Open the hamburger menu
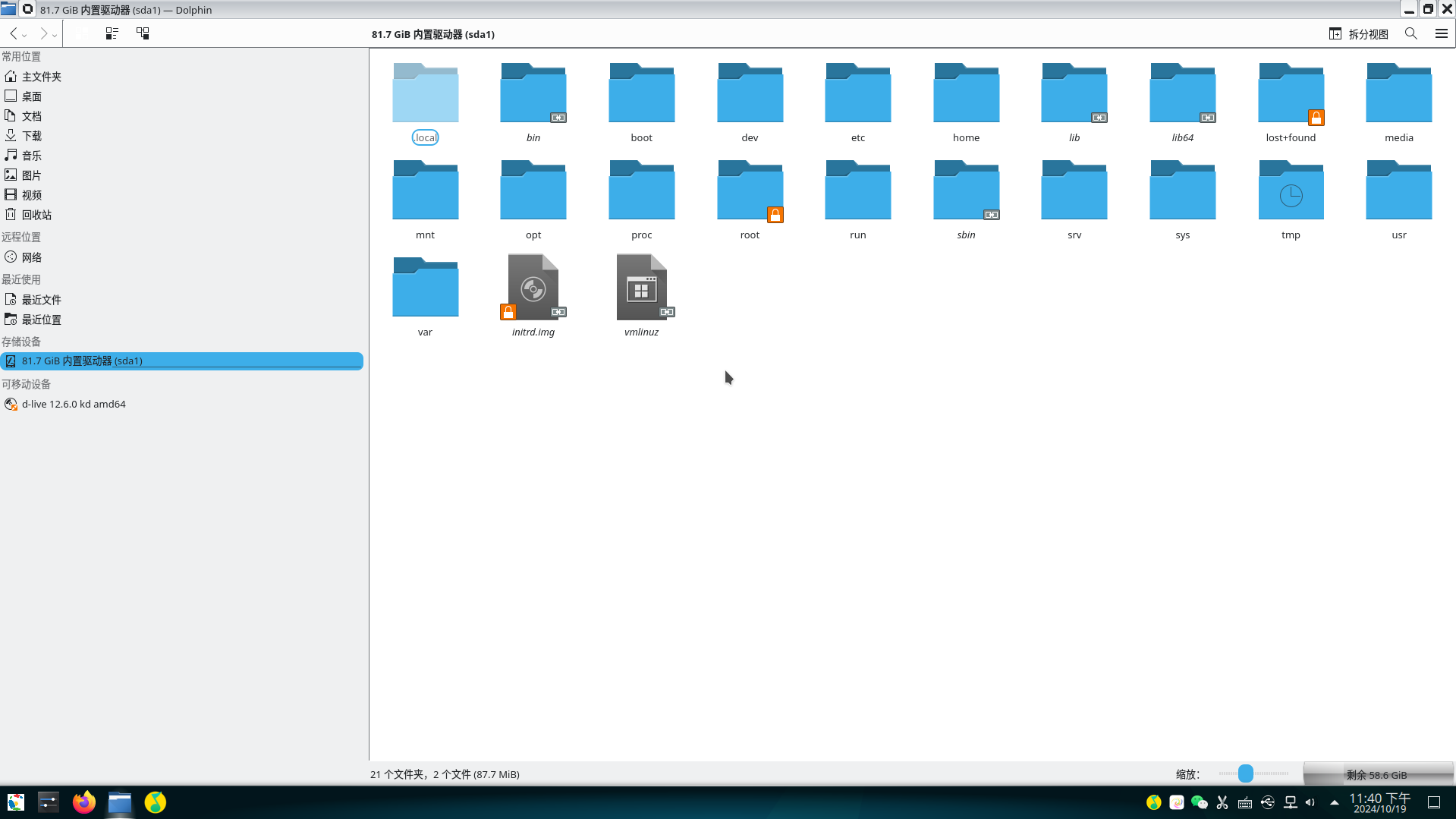The image size is (1456, 819). click(x=1442, y=33)
